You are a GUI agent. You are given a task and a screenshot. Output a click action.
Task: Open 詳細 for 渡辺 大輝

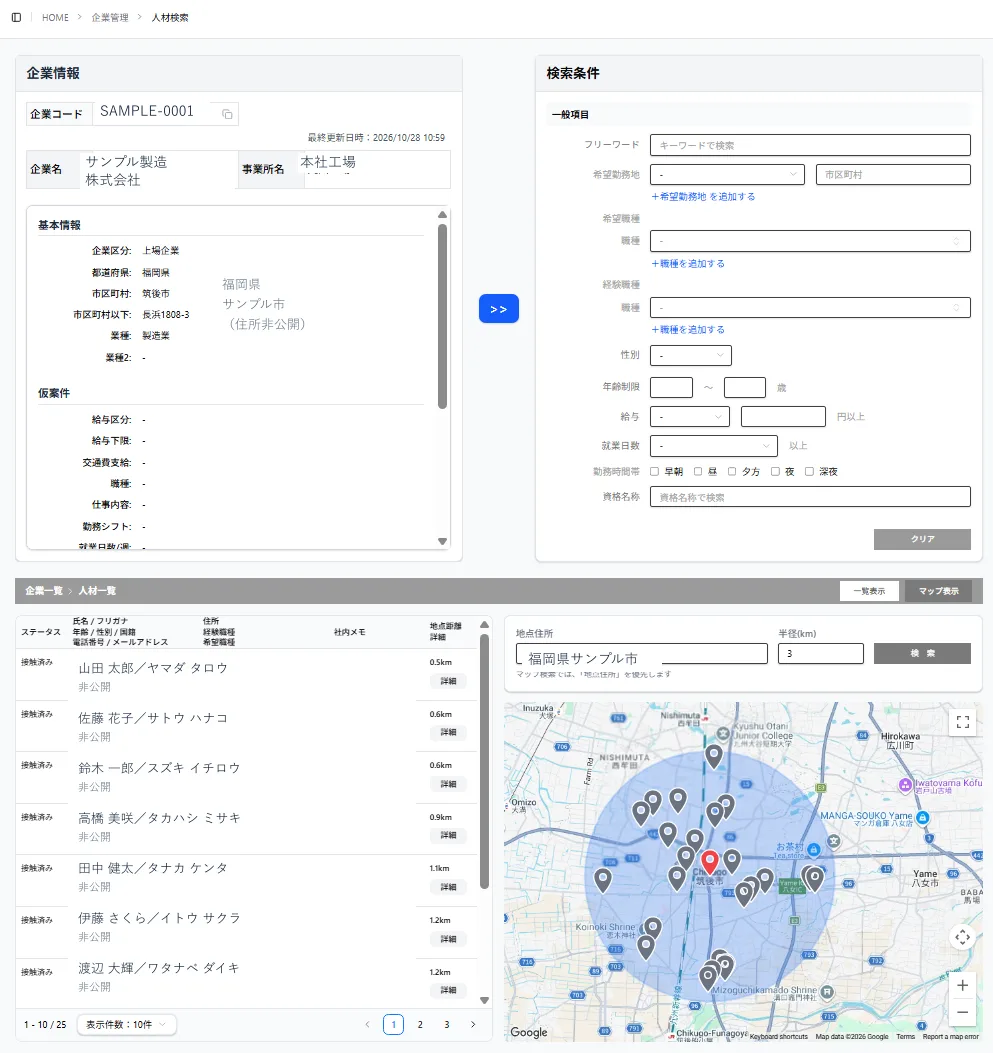pyautogui.click(x=448, y=990)
